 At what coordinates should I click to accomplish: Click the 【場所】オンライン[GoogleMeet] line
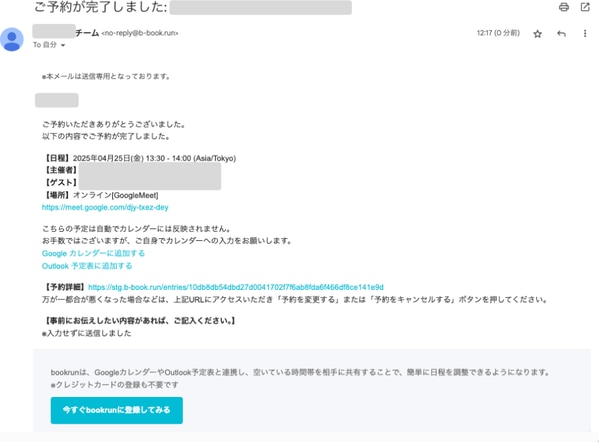click(100, 195)
